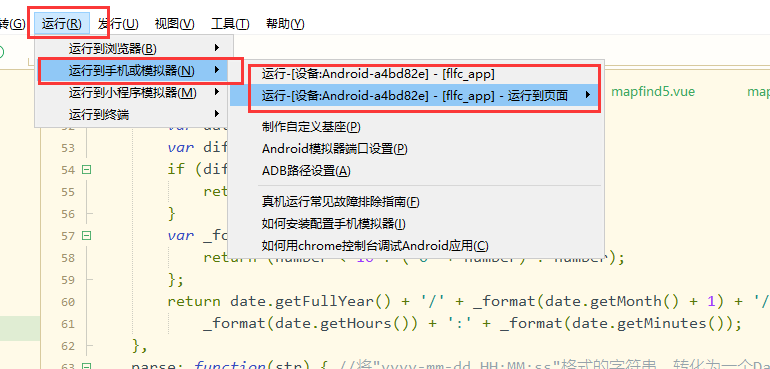Expand submenu arrow of 运行到终端
The image size is (770, 369).
point(217,114)
